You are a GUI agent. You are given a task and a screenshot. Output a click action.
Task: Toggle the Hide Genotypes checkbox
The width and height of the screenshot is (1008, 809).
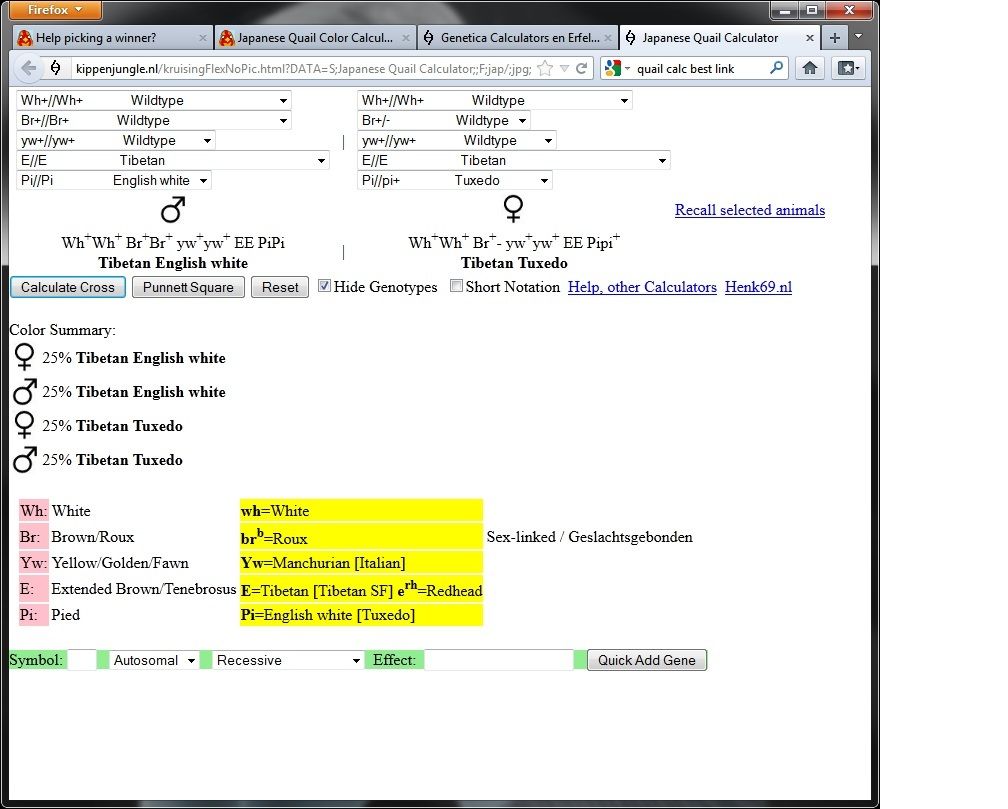(x=324, y=286)
